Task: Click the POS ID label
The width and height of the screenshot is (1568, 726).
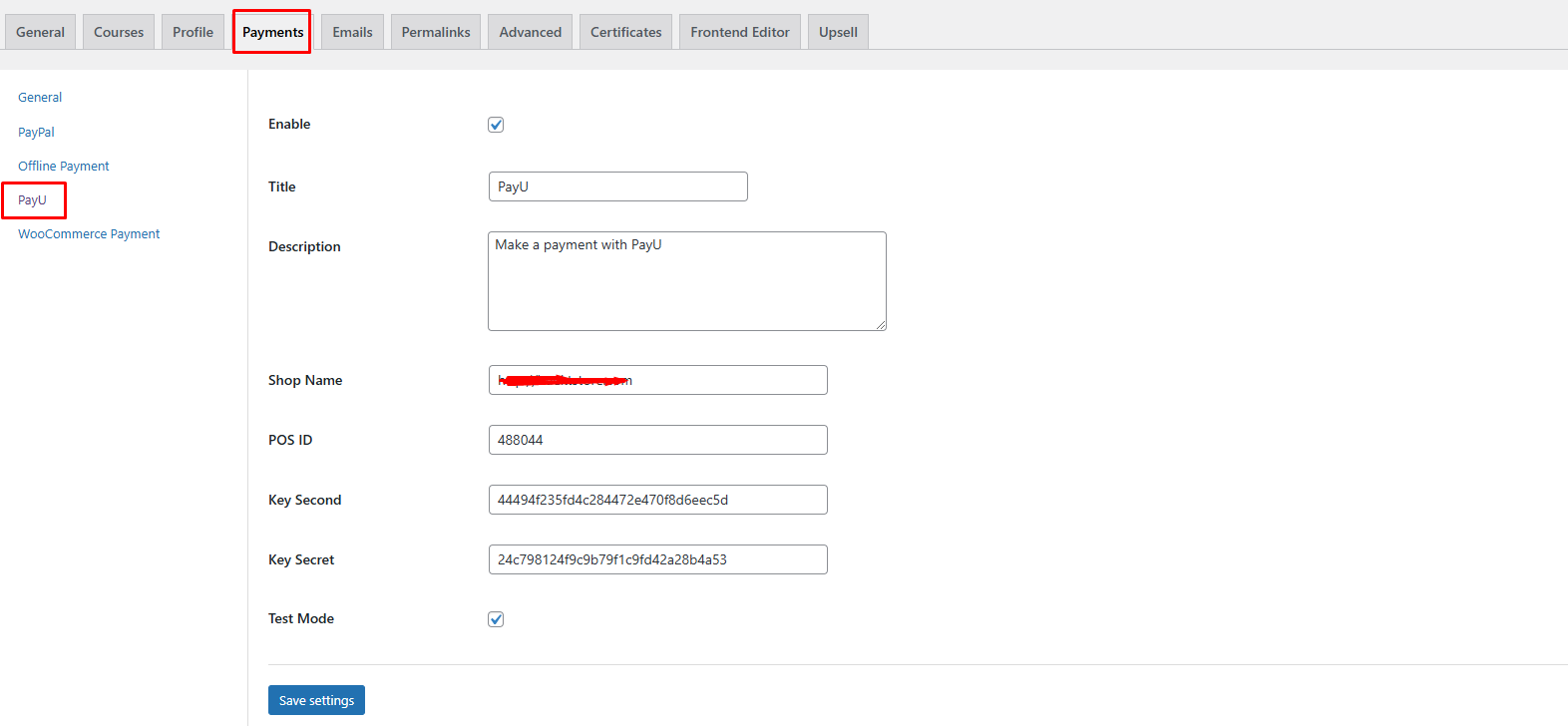Action: 290,440
